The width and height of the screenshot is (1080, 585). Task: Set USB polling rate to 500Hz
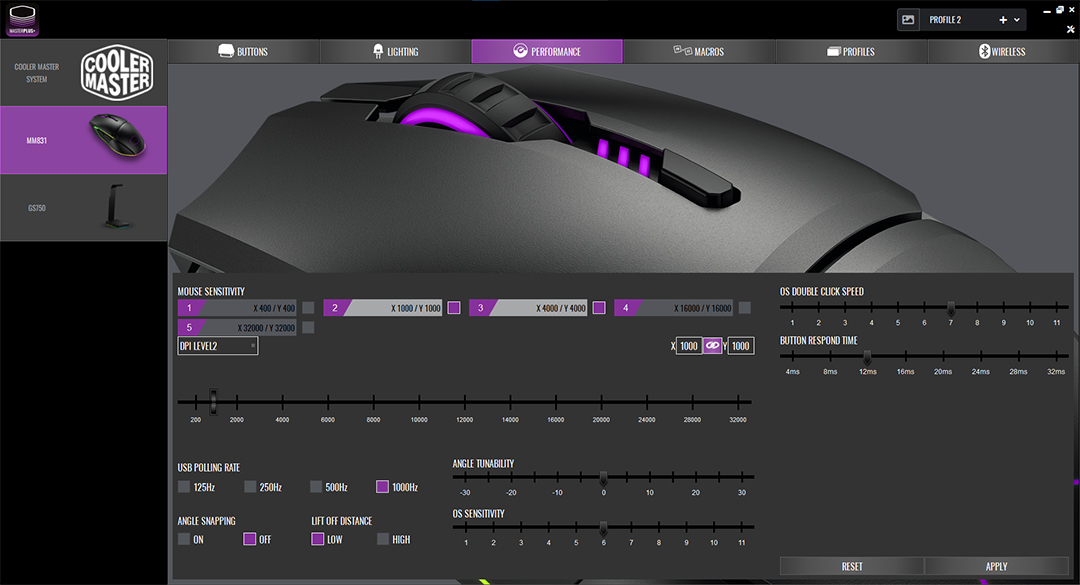point(316,487)
